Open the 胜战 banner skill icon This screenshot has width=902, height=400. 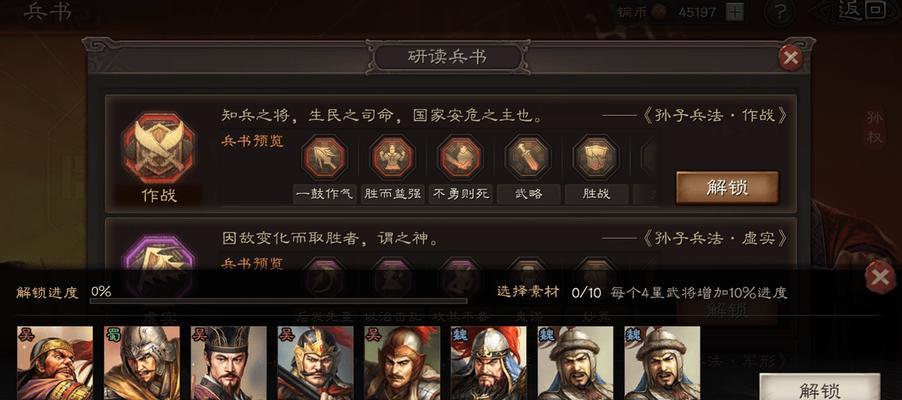tap(595, 157)
